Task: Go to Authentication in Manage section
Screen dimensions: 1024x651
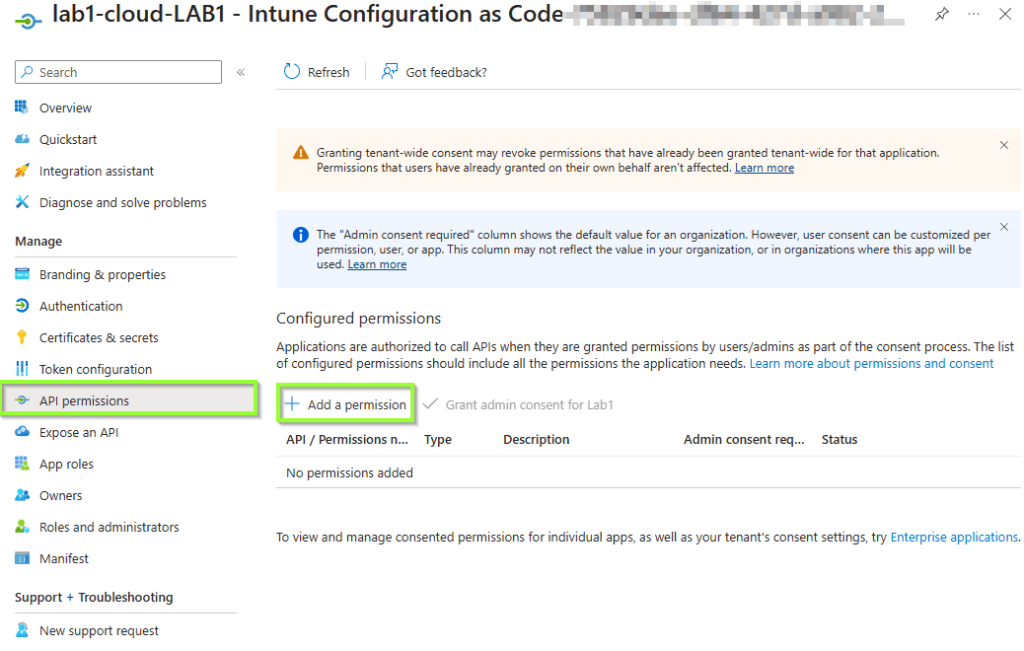Action: [81, 306]
